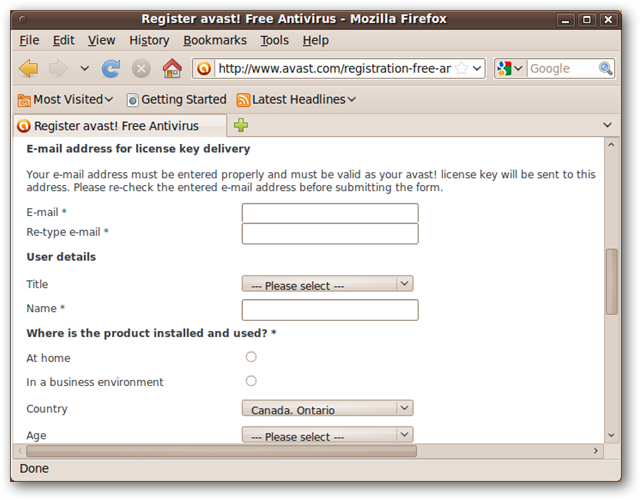
Task: Click the Latest Headlines RSS icon
Action: pyautogui.click(x=243, y=100)
